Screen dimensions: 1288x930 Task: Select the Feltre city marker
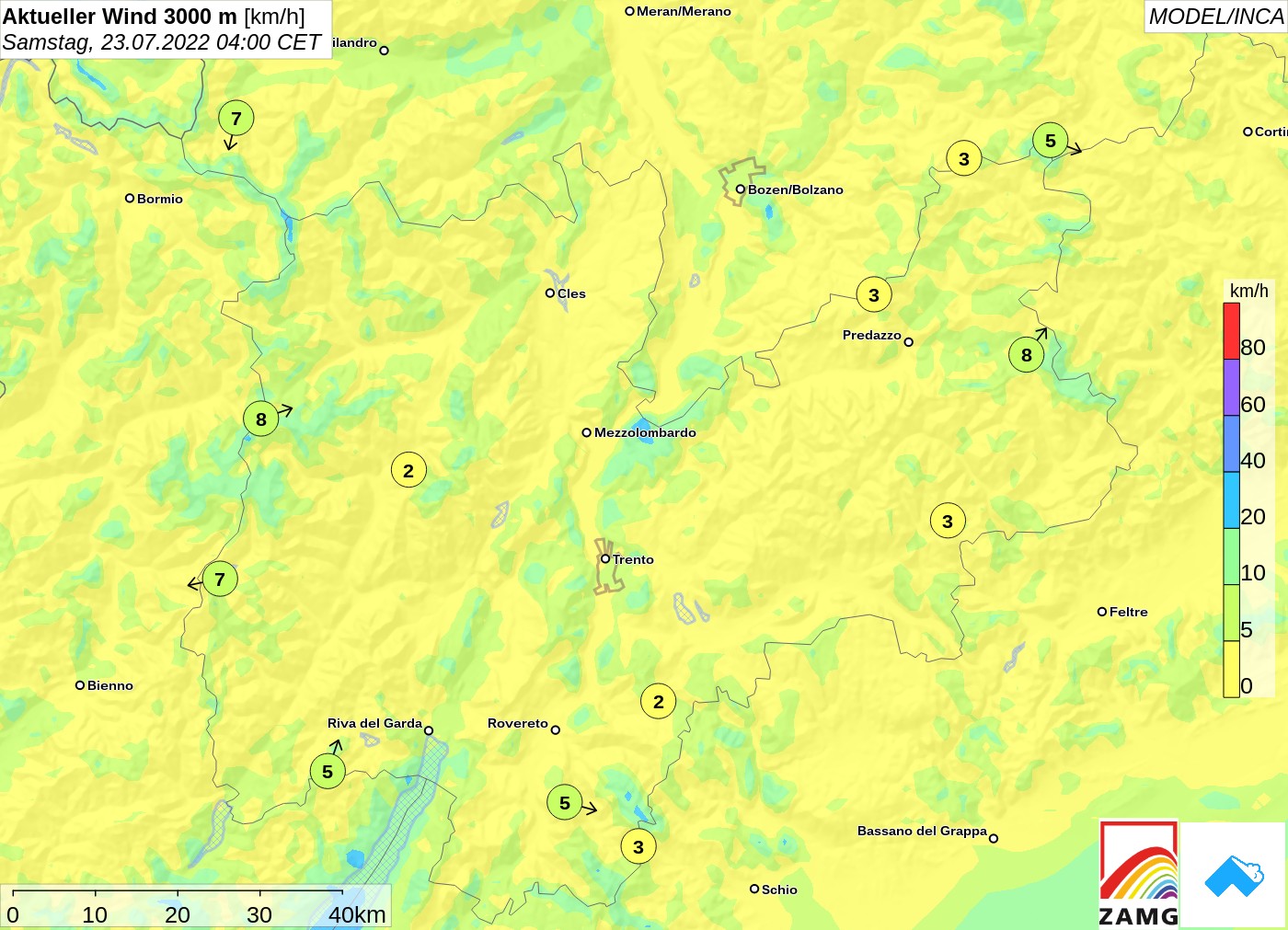click(x=1102, y=612)
